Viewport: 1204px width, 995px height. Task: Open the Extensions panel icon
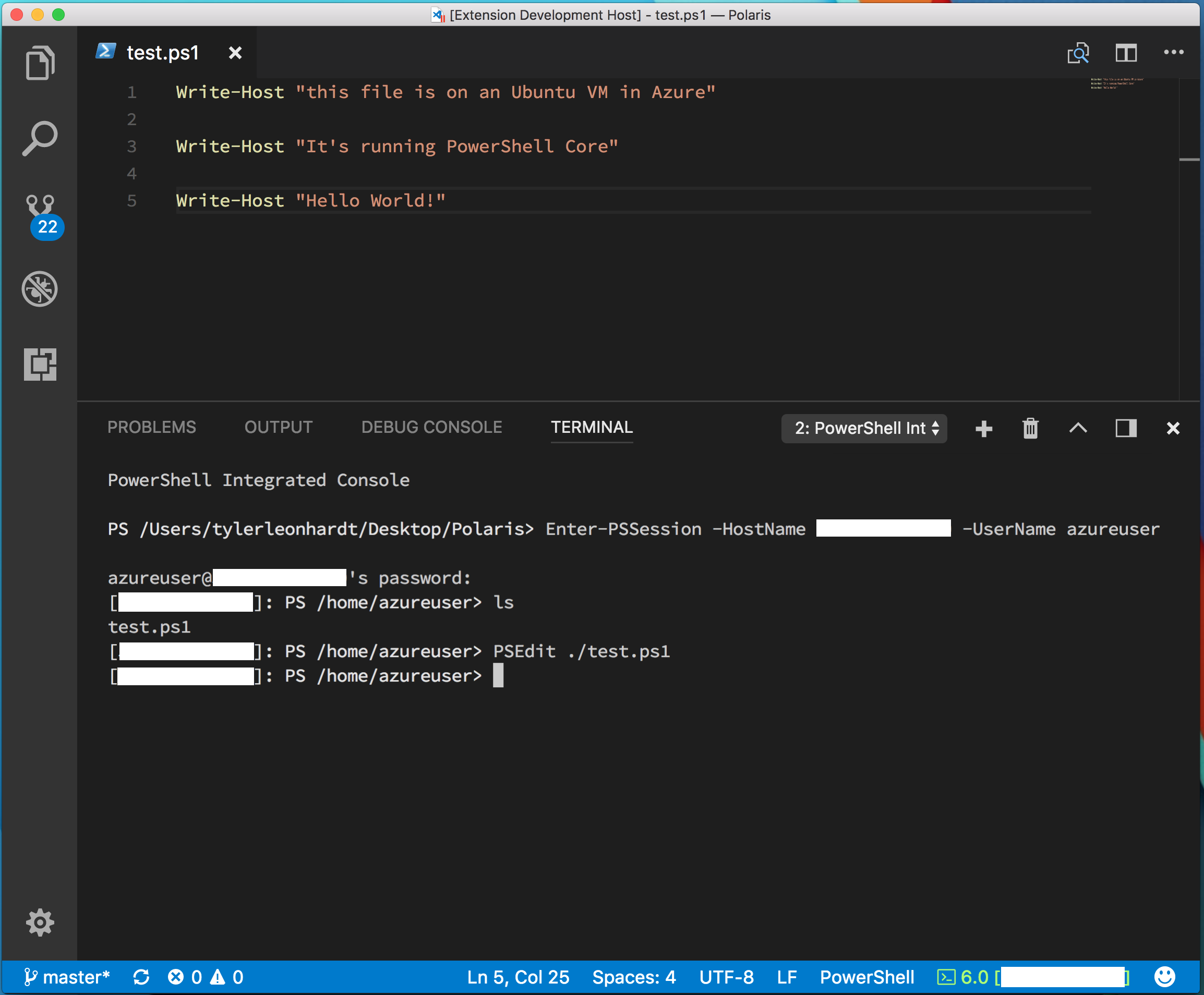pyautogui.click(x=40, y=362)
